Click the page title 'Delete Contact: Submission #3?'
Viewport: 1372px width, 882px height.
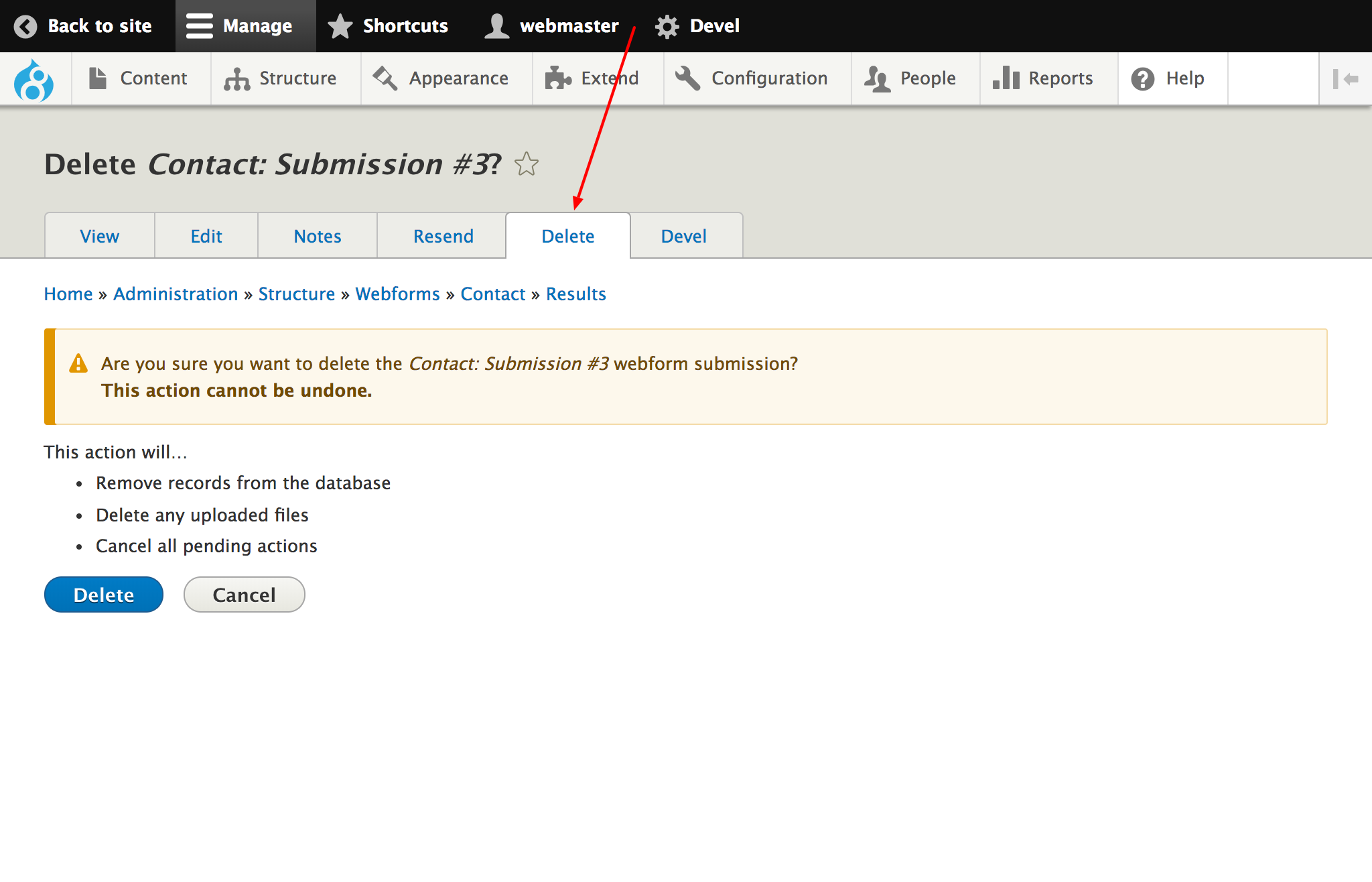point(273,164)
